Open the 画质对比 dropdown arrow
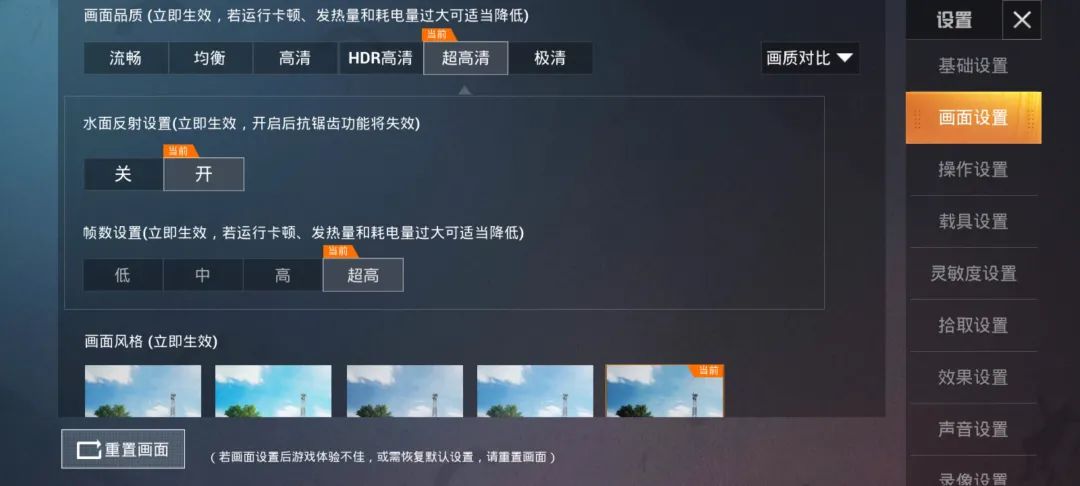Viewport: 1080px width, 486px height. pyautogui.click(x=845, y=59)
